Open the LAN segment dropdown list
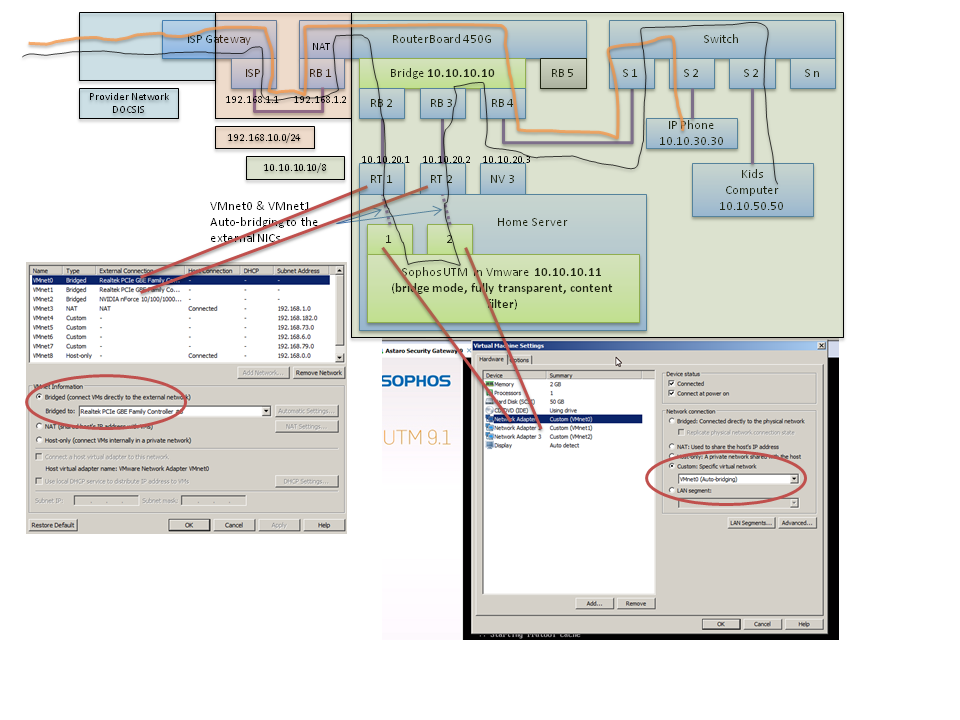960x720 pixels. pos(794,503)
